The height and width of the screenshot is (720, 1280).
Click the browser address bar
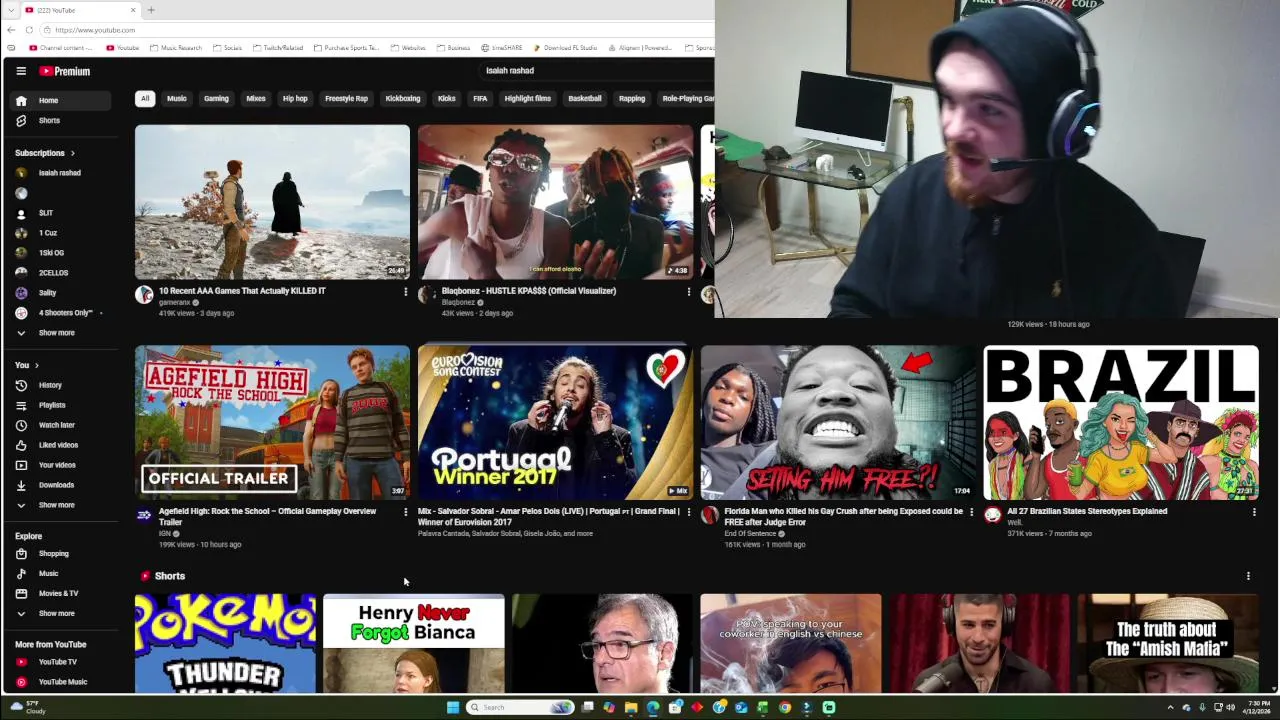point(380,30)
